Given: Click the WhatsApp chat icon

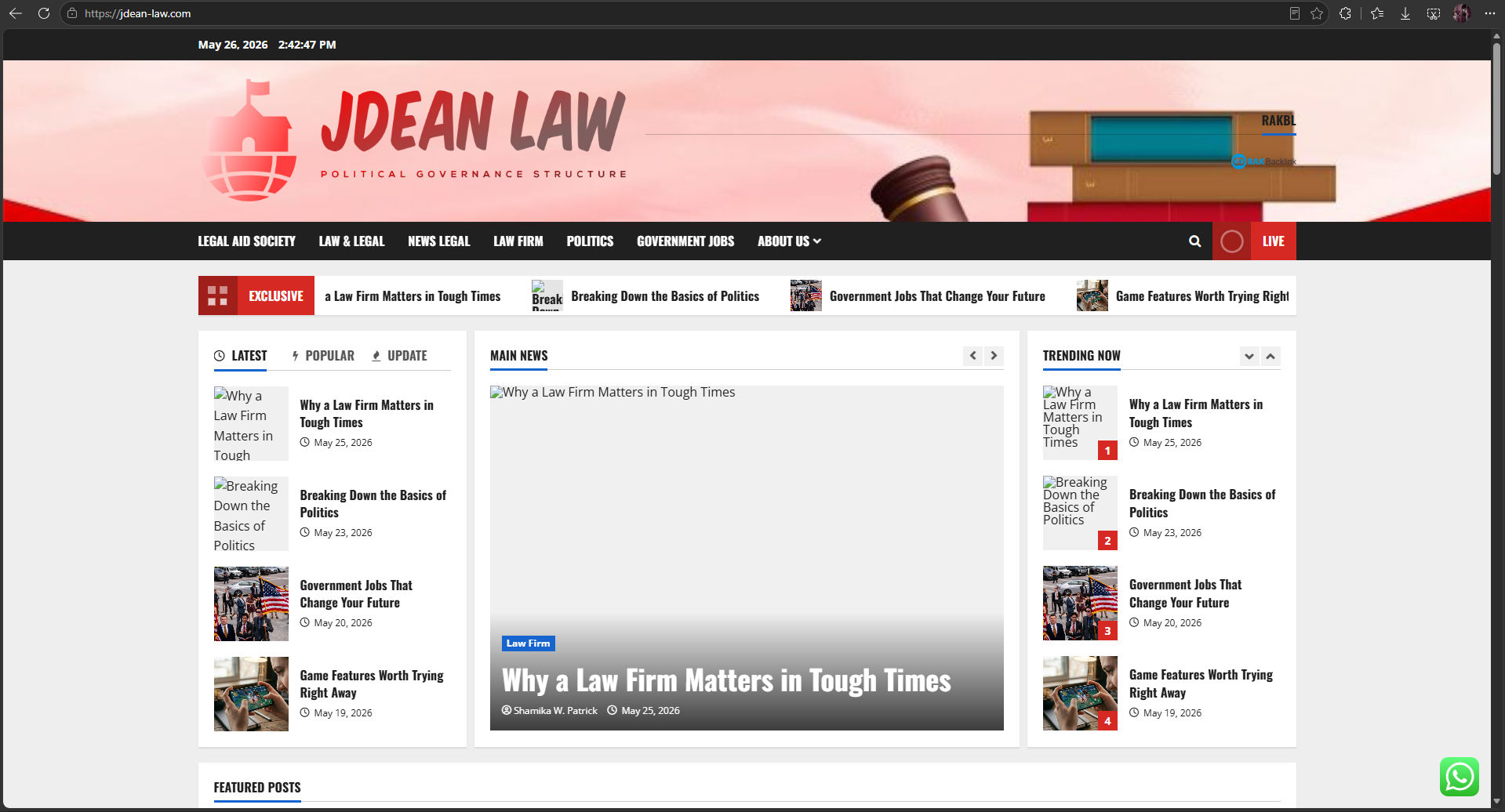Looking at the screenshot, I should [1460, 777].
